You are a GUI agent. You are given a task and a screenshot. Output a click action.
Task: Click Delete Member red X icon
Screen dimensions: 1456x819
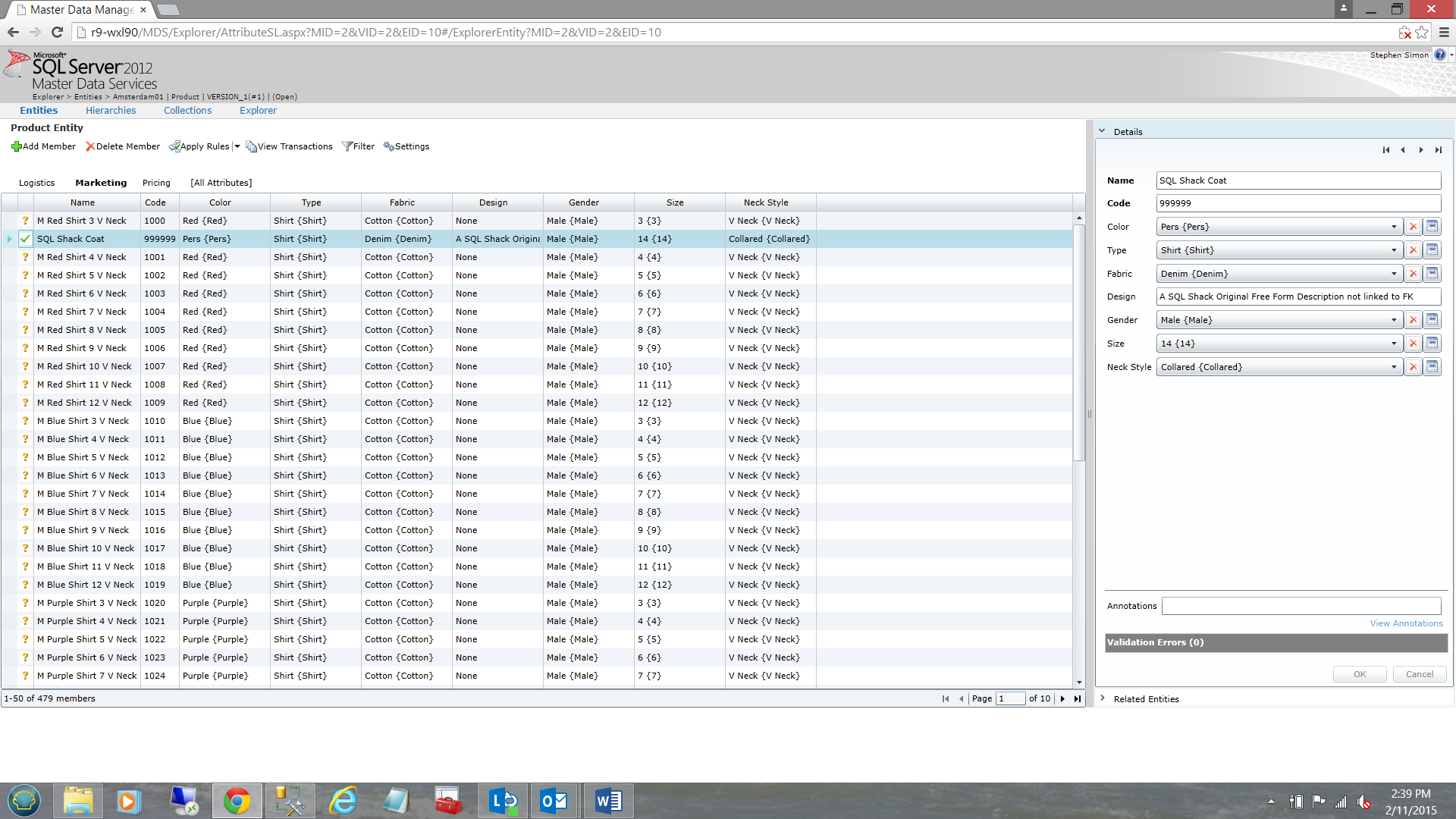90,146
